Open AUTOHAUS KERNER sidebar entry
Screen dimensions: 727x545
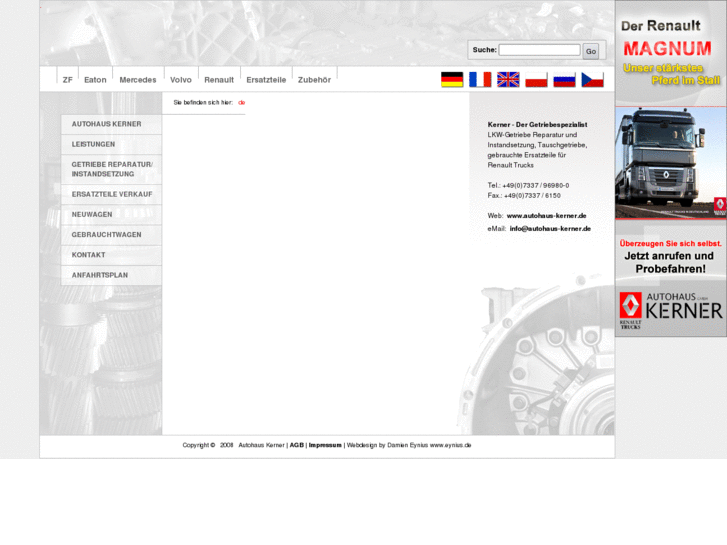[x=111, y=124]
